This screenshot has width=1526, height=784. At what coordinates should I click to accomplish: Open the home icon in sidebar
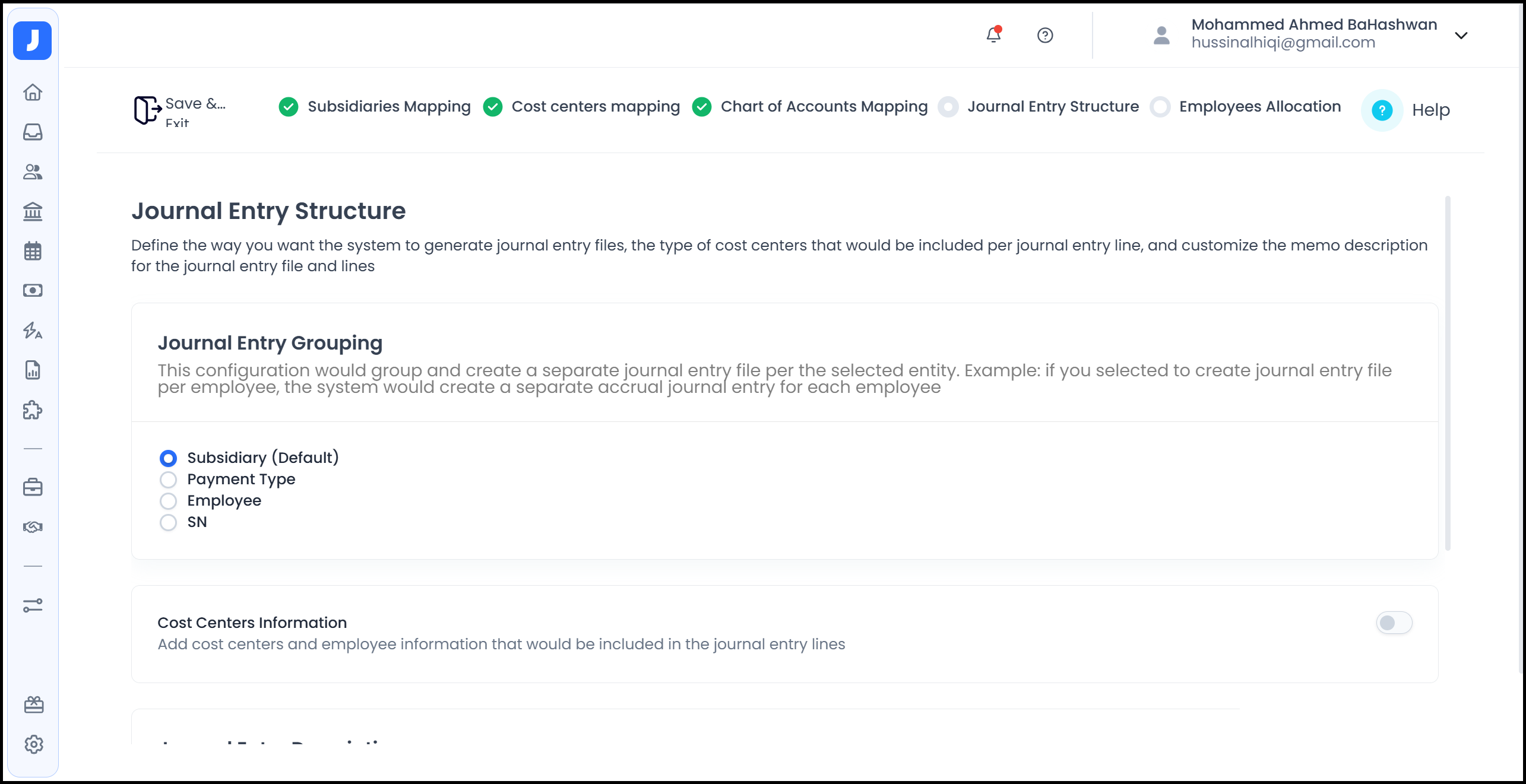click(x=33, y=93)
